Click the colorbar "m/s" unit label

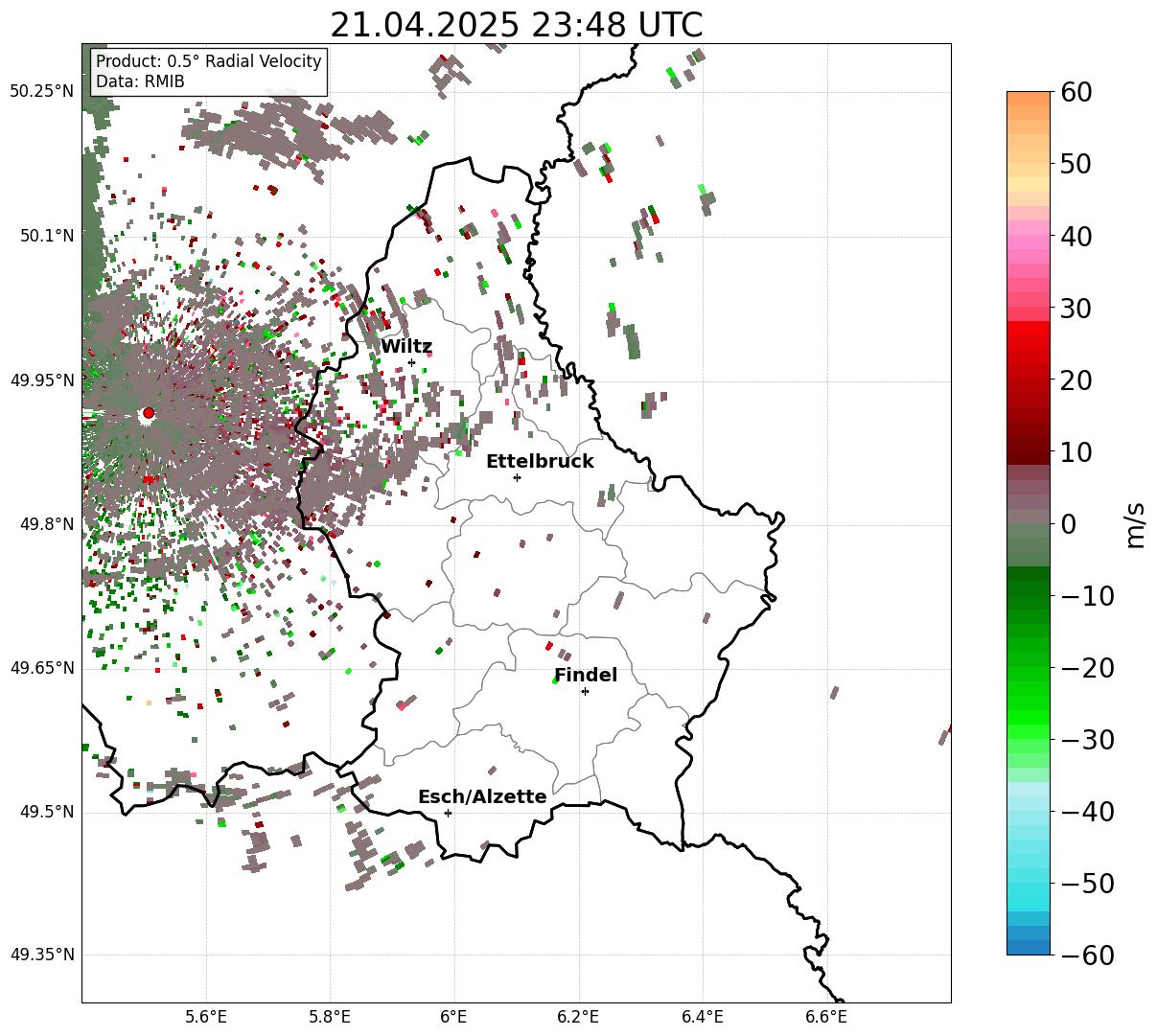click(1135, 524)
